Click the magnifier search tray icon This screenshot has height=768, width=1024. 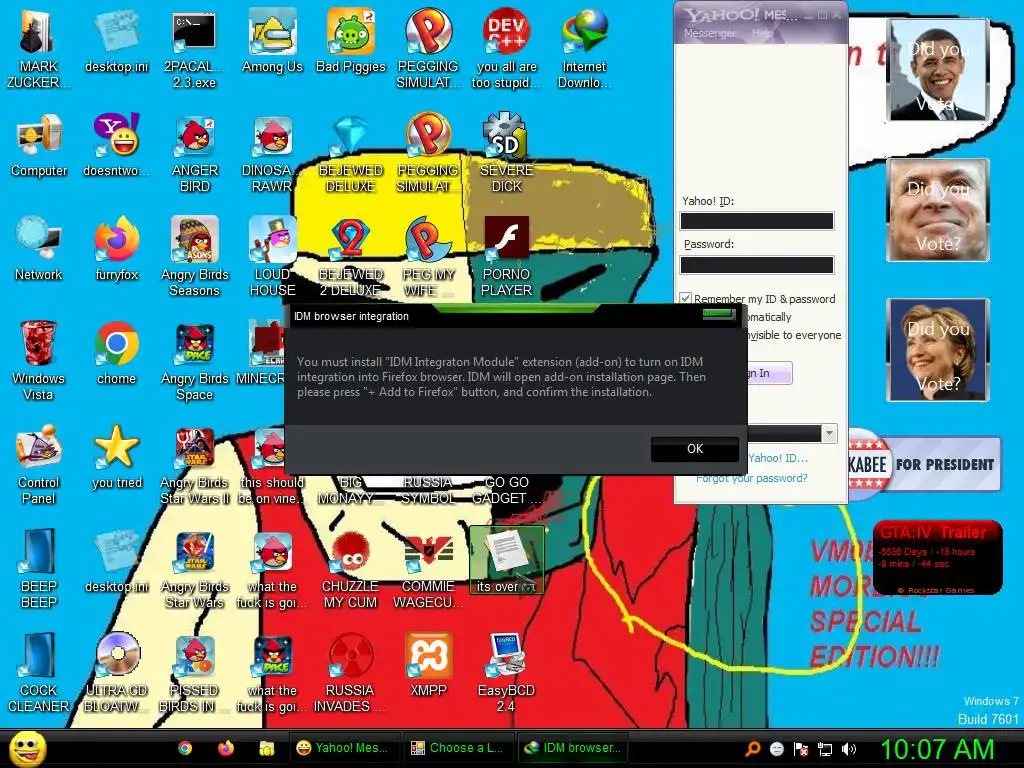tap(753, 749)
